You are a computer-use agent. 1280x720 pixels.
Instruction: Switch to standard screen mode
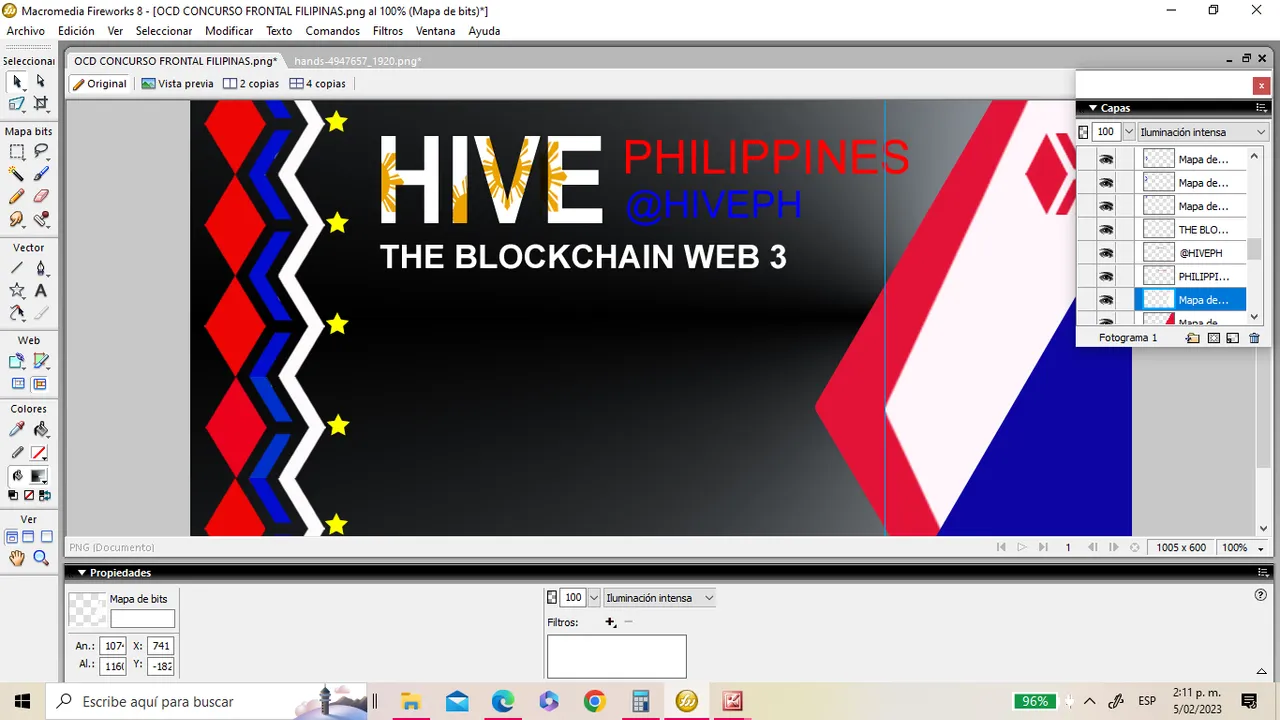tap(13, 537)
